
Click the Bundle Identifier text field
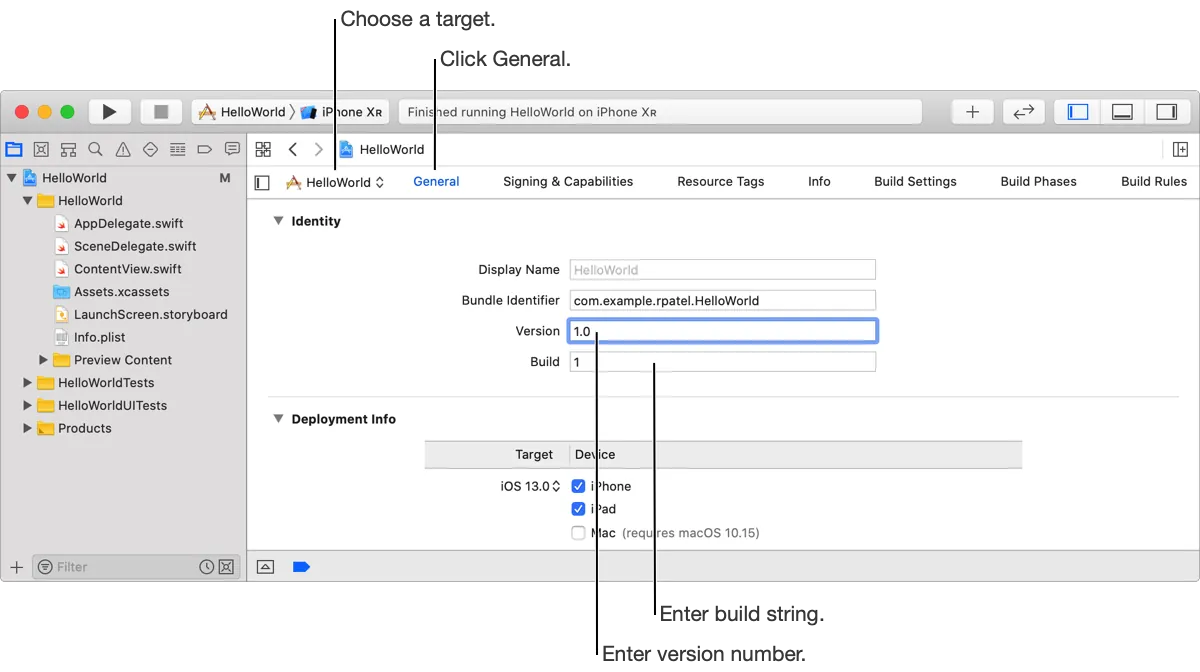point(722,300)
